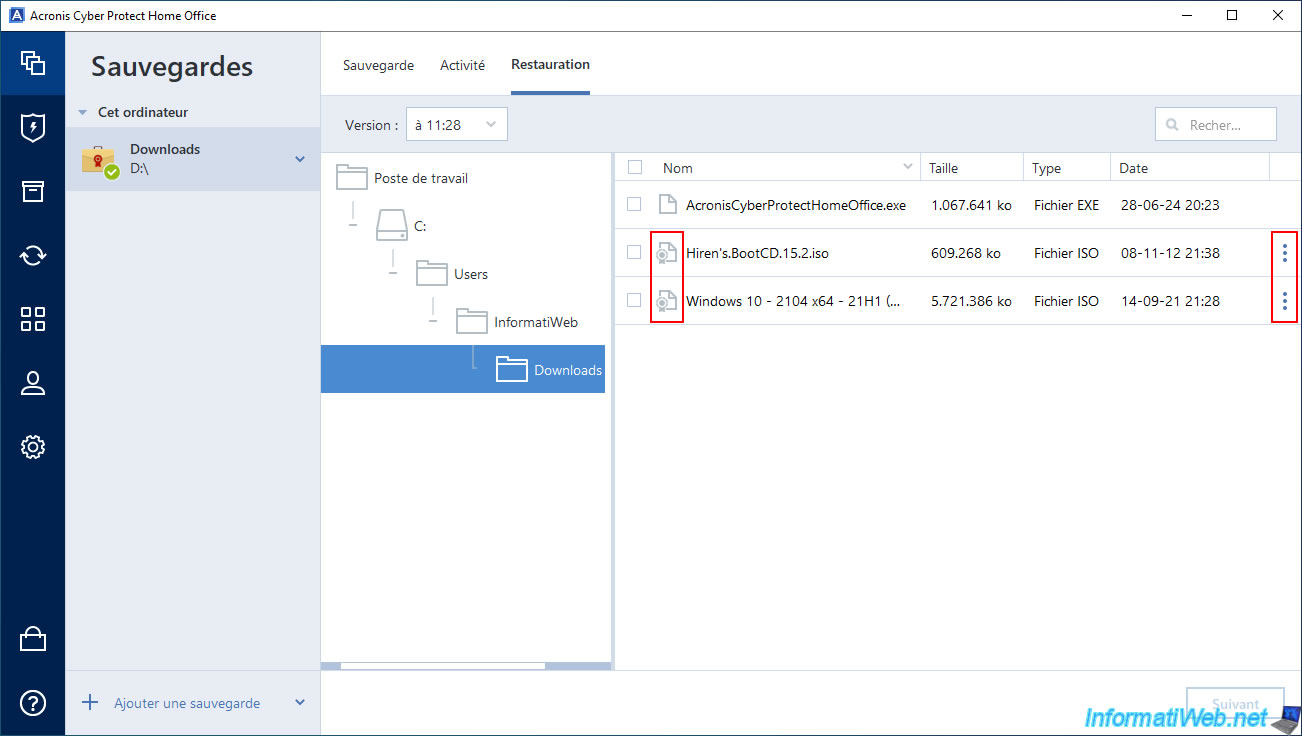Select the Restauration tab
This screenshot has width=1302, height=736.
[550, 65]
